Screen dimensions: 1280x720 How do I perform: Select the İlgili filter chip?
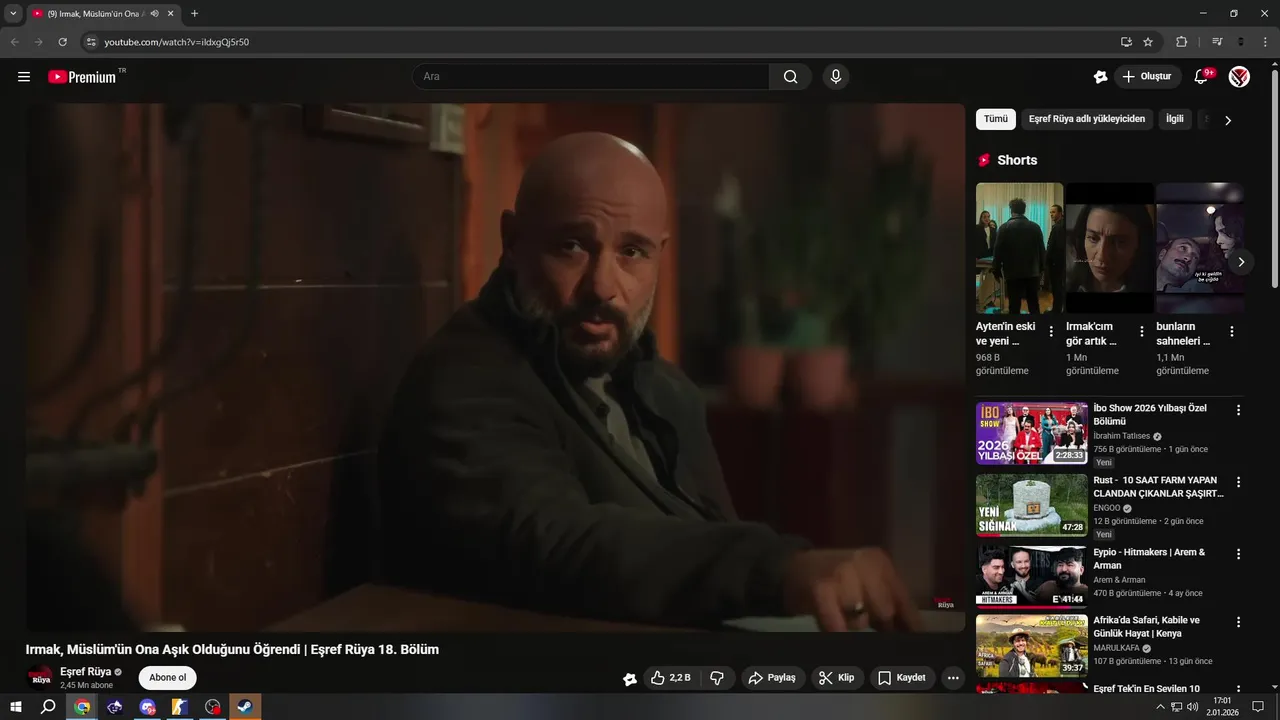[1175, 119]
